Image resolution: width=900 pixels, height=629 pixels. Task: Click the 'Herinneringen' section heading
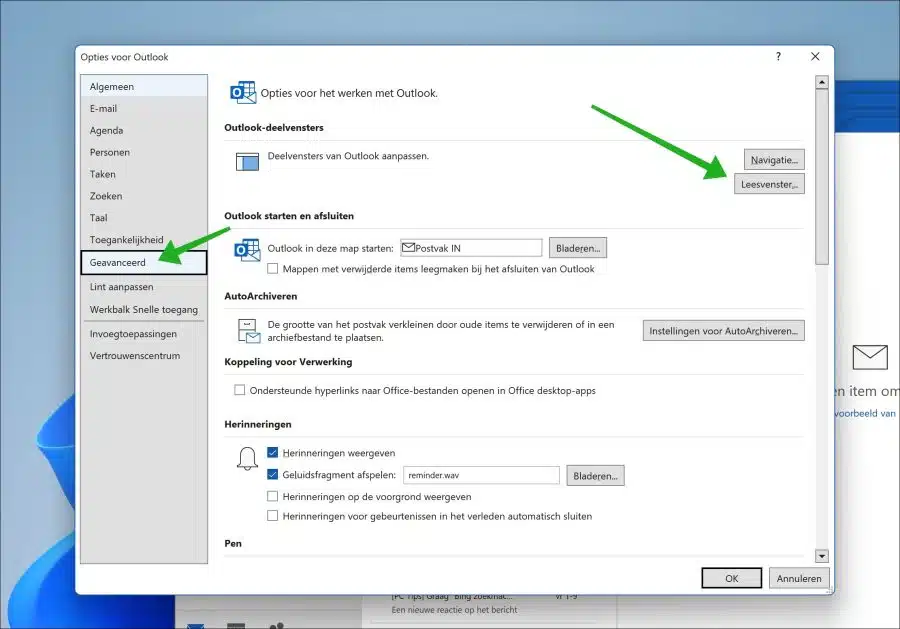point(258,424)
